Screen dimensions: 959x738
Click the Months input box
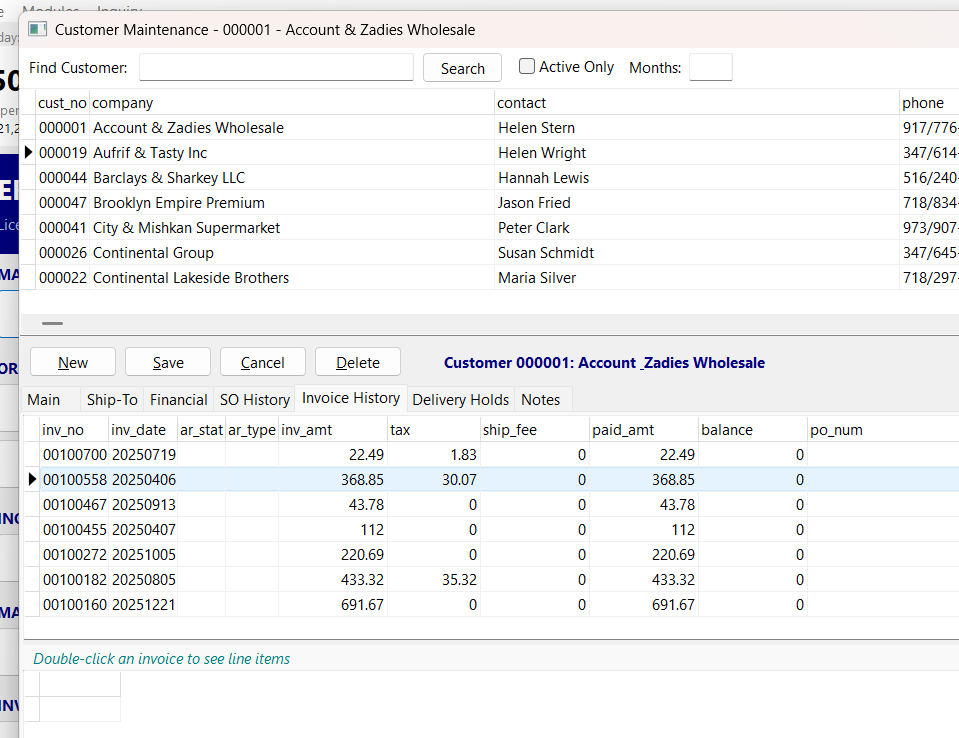coord(710,67)
